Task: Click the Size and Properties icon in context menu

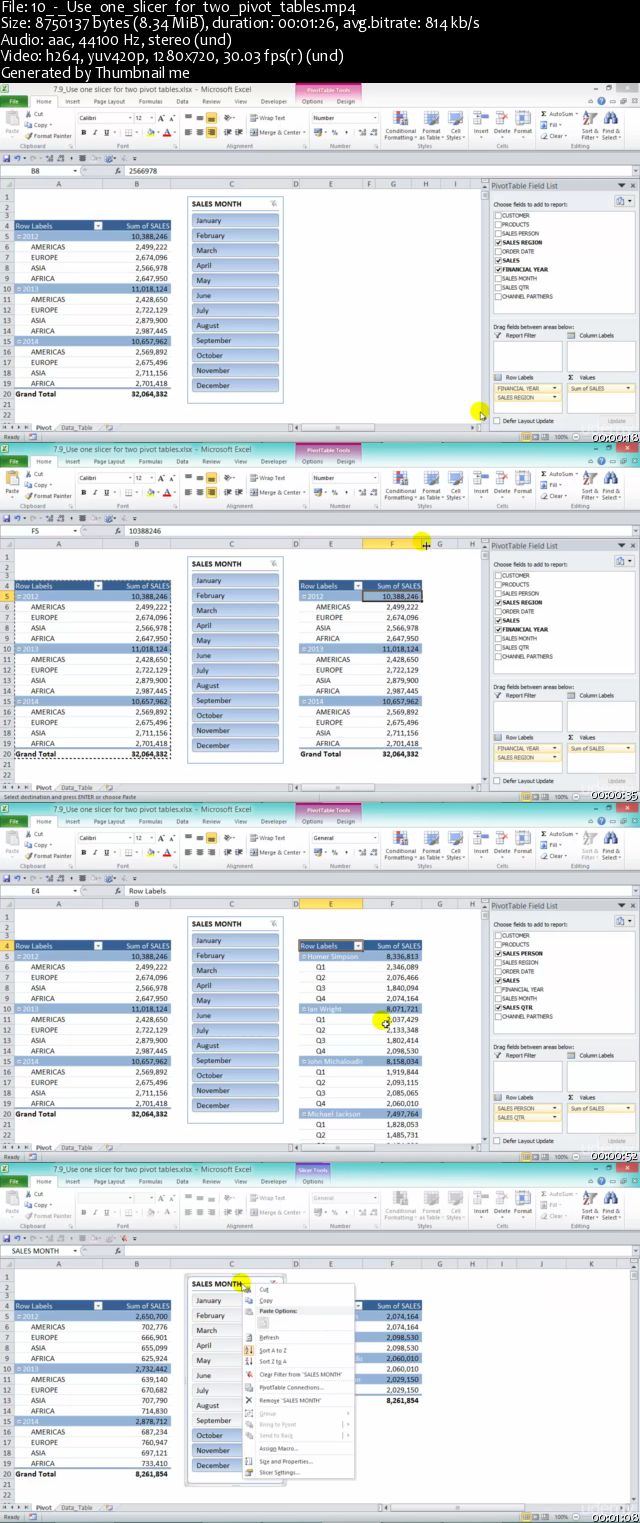Action: click(249, 1461)
